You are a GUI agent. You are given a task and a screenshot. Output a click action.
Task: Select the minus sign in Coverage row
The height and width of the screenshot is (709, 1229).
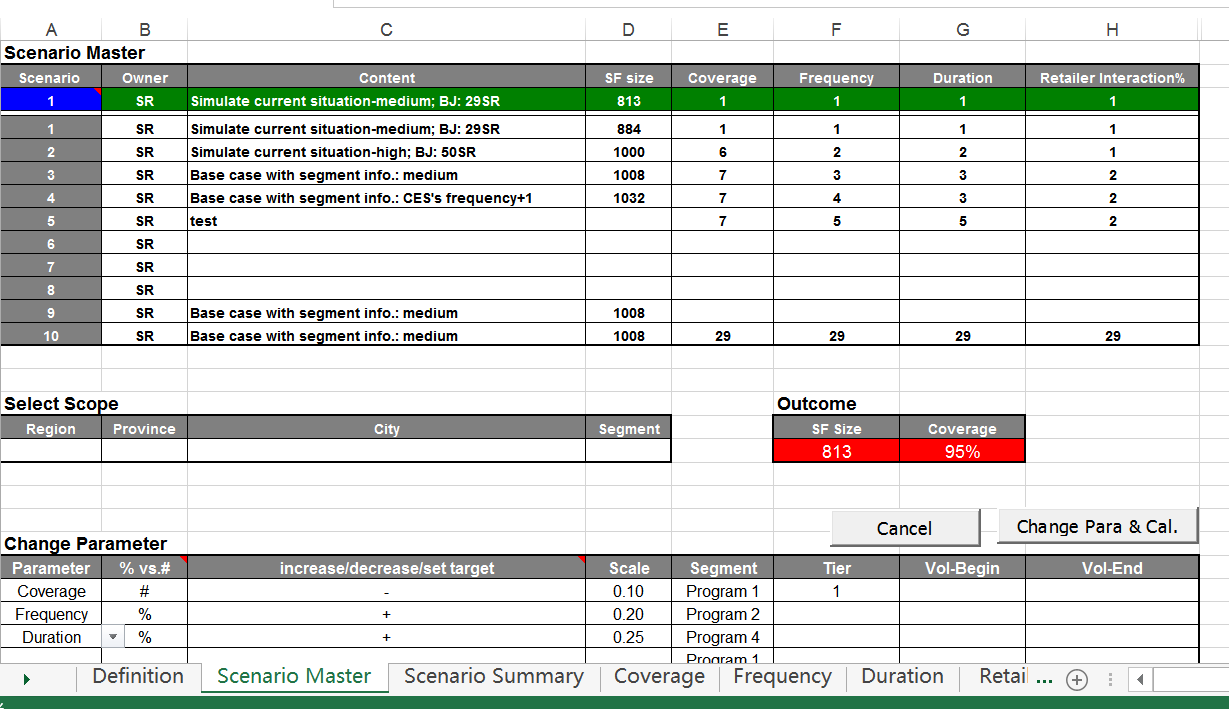coord(386,591)
